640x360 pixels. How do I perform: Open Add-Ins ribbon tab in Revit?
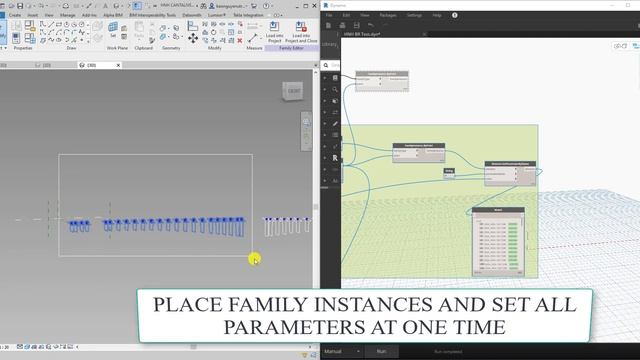(89, 15)
